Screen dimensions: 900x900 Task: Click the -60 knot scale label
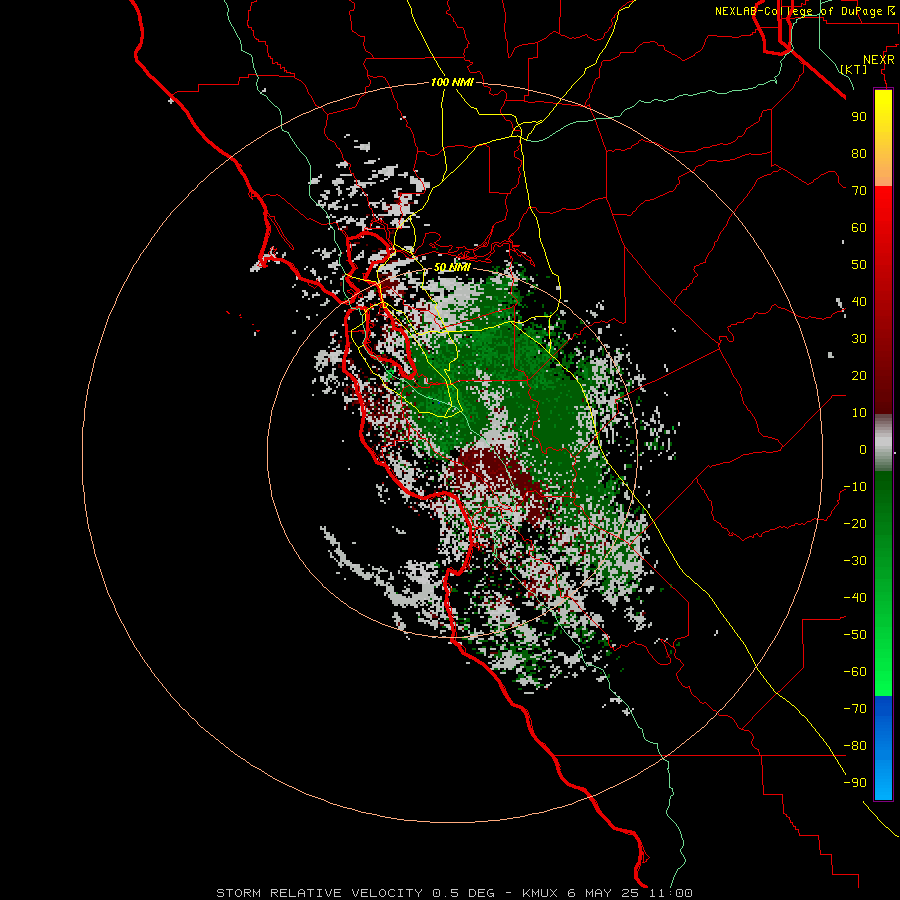click(x=855, y=672)
